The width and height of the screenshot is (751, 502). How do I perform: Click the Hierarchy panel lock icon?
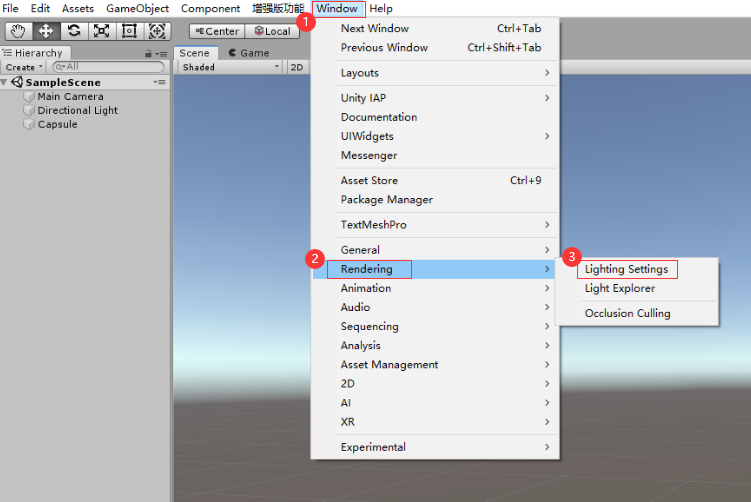[148, 54]
